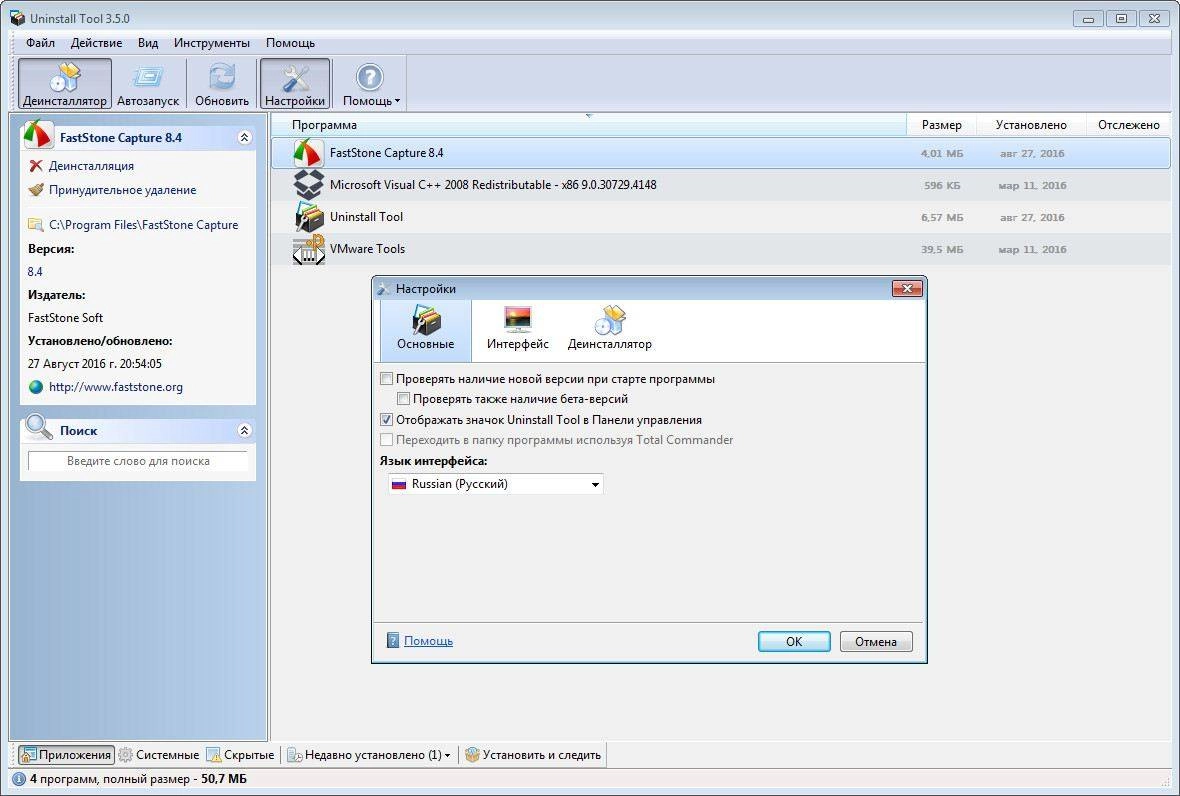The height and width of the screenshot is (796, 1180).
Task: Click Russian flag icon in language box
Action: 399,485
